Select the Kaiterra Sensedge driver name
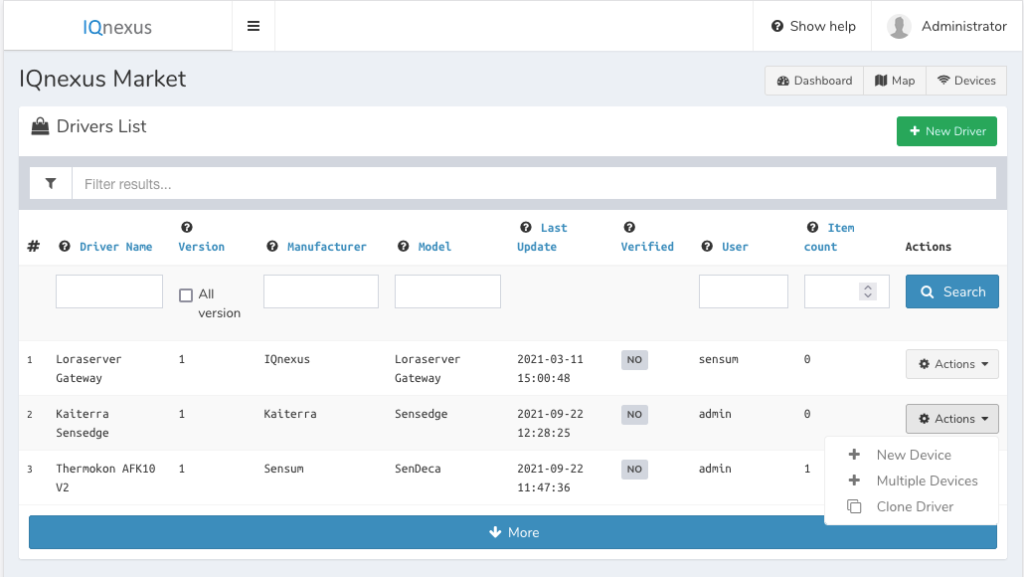Screen dimensions: 1024x577 82,423
